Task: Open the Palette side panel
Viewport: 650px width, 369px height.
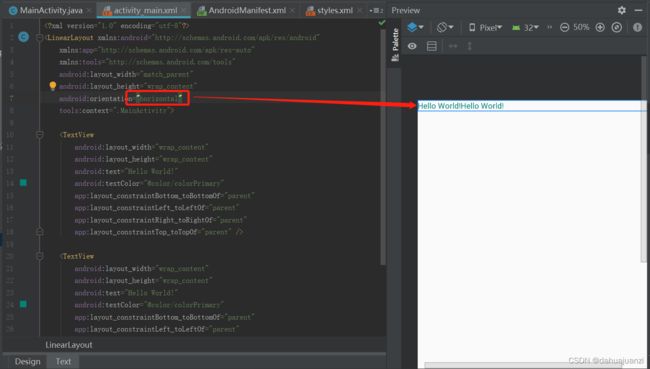Action: (x=395, y=45)
